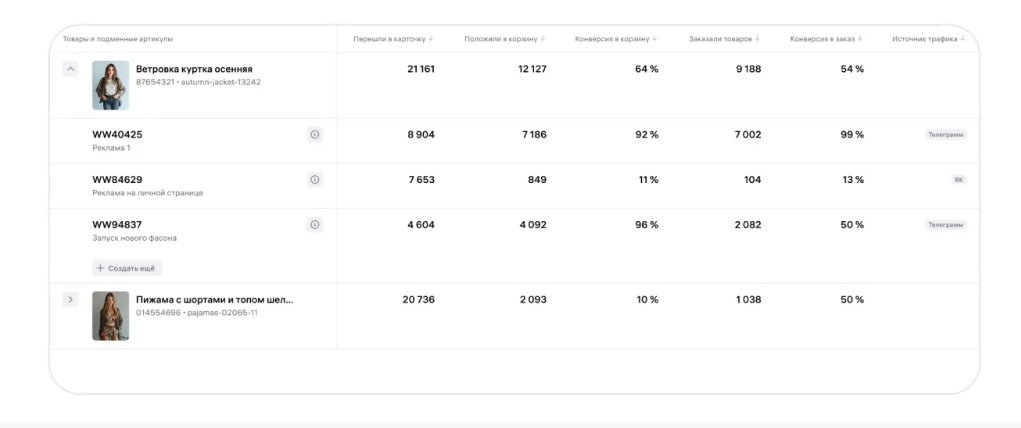
Task: Expand the 'Пижама с шортами' row
Action: coord(71,300)
